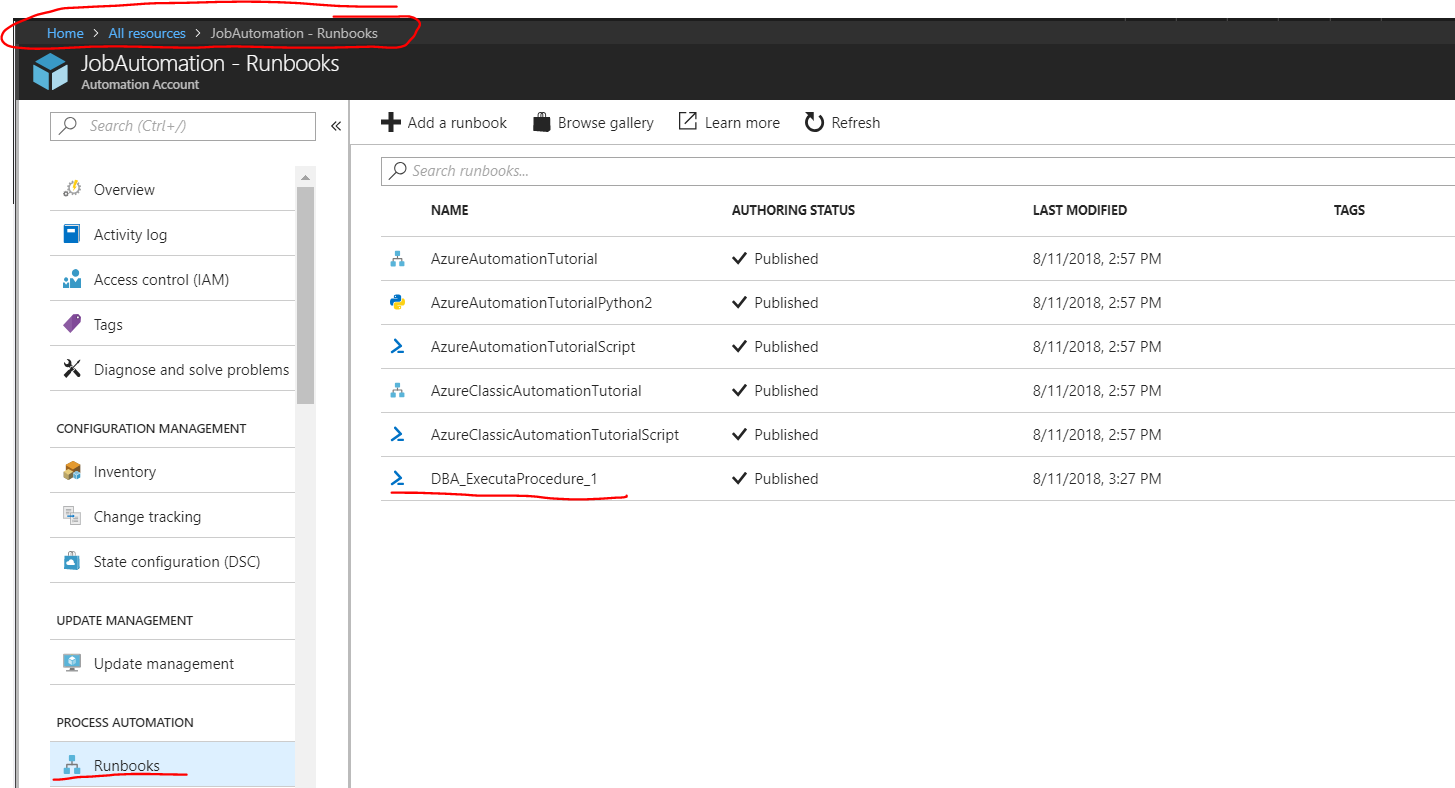Open the DBA_ExecutaProcedure_1 runbook
This screenshot has height=788, width=1455.
(x=514, y=479)
